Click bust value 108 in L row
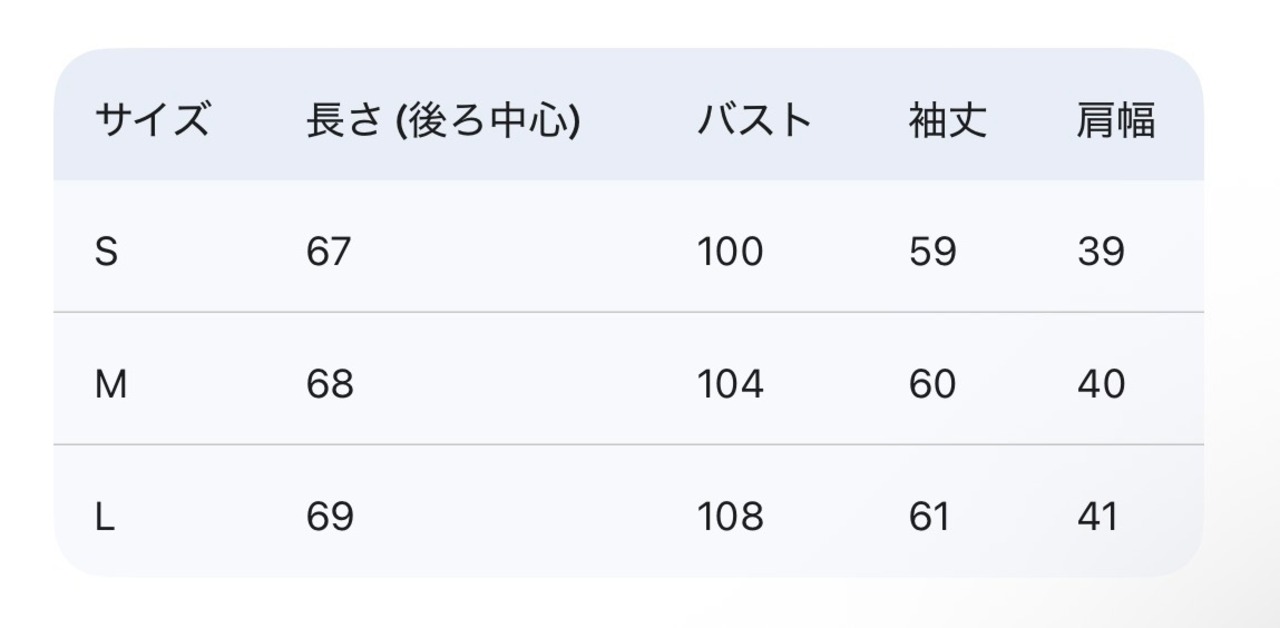Viewport: 1280px width, 628px height. (x=730, y=517)
